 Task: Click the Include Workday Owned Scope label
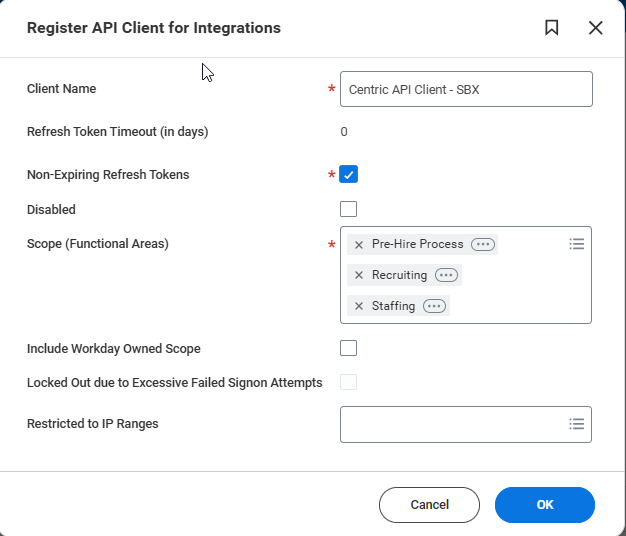pos(114,349)
